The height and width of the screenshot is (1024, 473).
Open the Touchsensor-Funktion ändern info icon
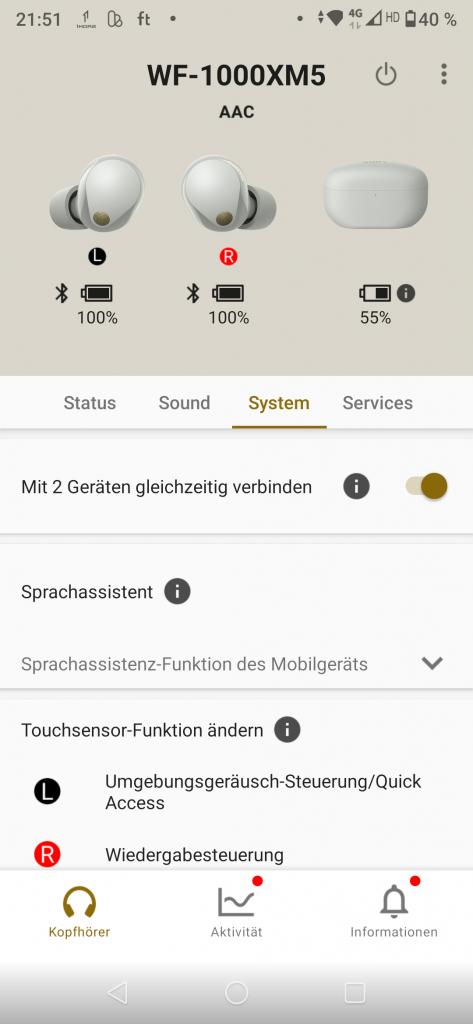pyautogui.click(x=287, y=729)
